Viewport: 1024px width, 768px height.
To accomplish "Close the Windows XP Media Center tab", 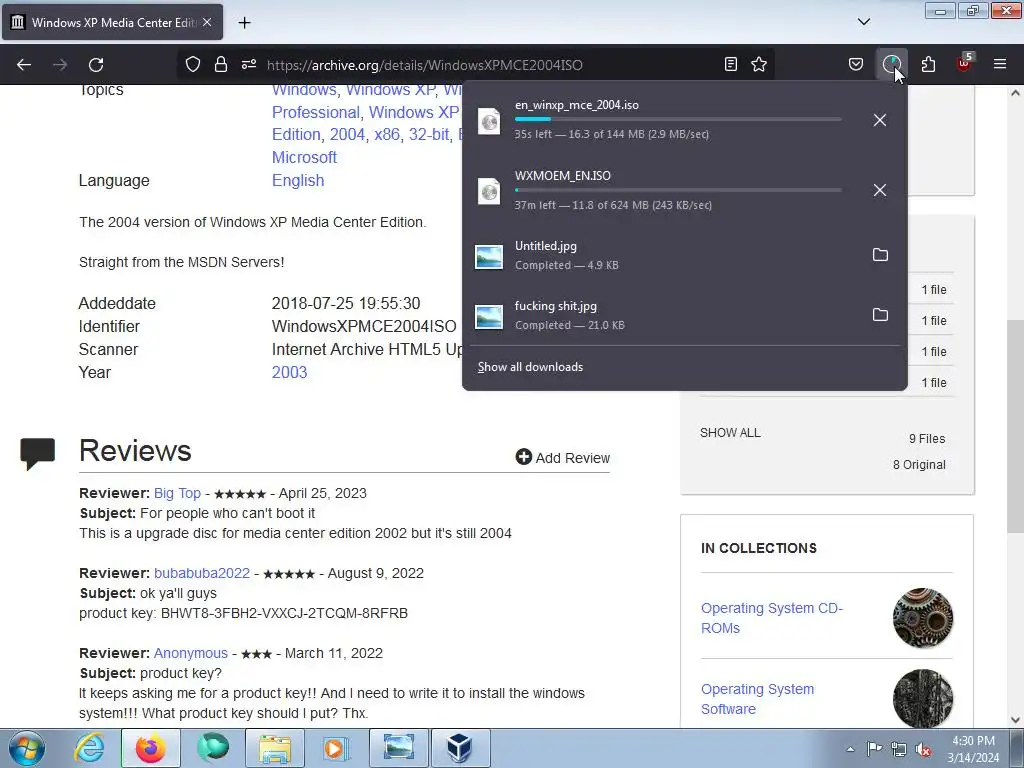I will point(207,22).
